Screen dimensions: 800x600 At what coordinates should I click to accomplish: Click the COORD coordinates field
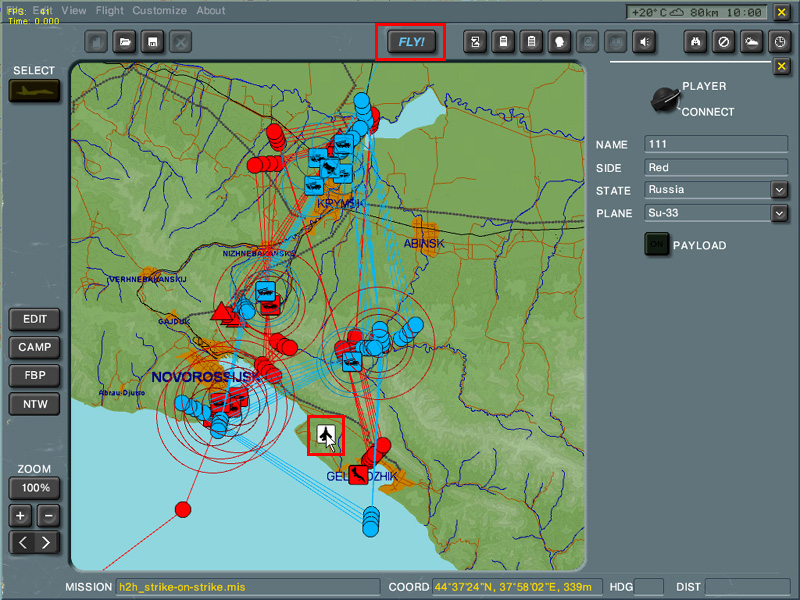click(x=517, y=587)
